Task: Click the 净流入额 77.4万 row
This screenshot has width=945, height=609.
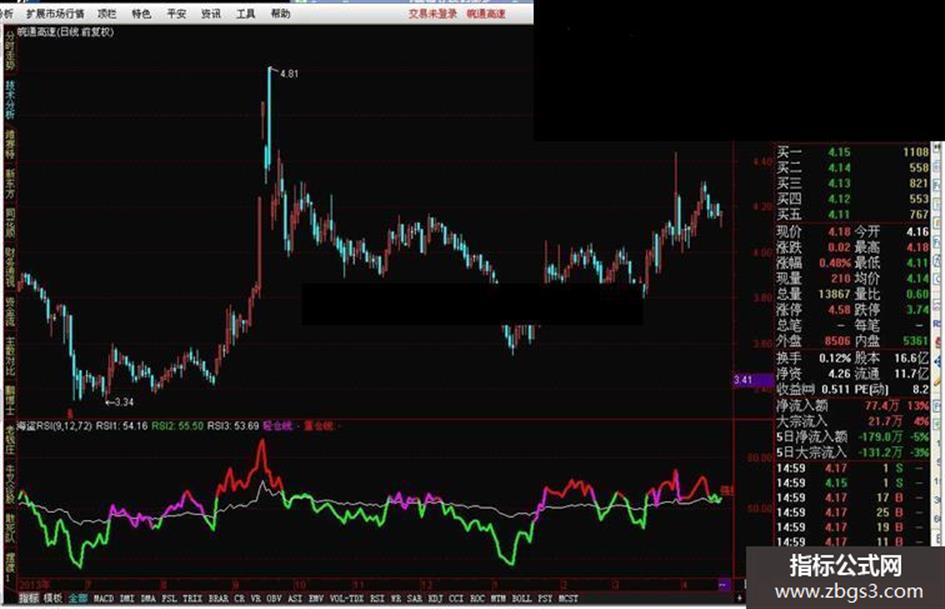Action: [x=852, y=406]
